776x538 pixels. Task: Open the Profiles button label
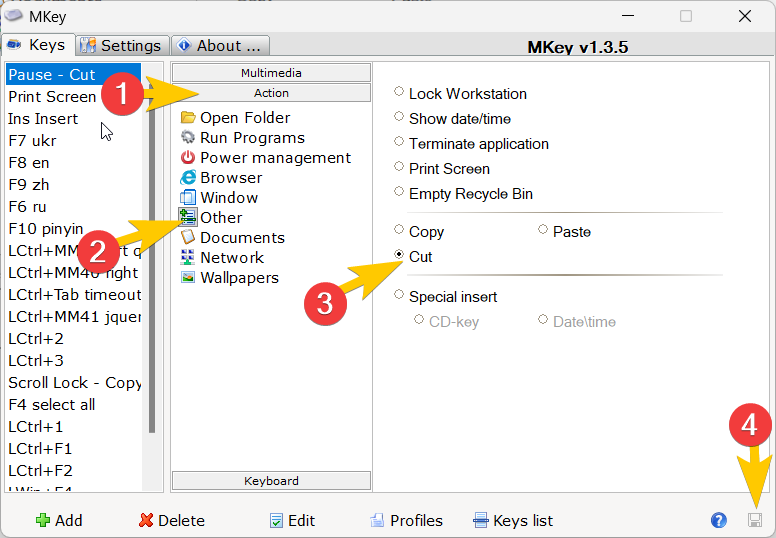click(416, 521)
